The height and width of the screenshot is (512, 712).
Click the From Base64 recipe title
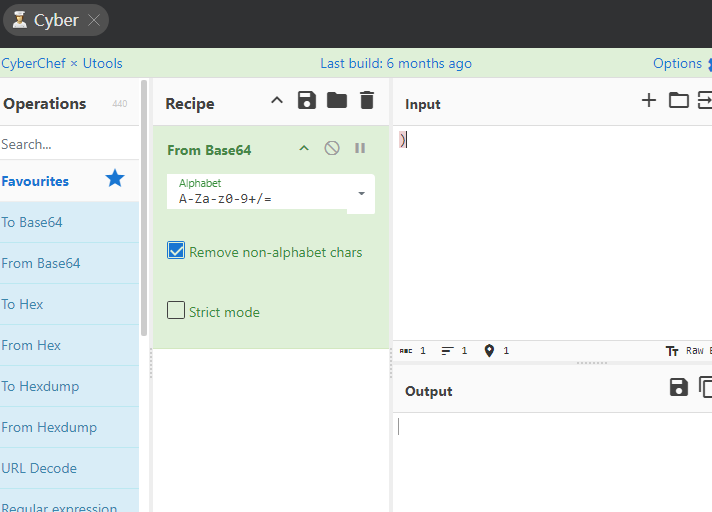point(209,150)
